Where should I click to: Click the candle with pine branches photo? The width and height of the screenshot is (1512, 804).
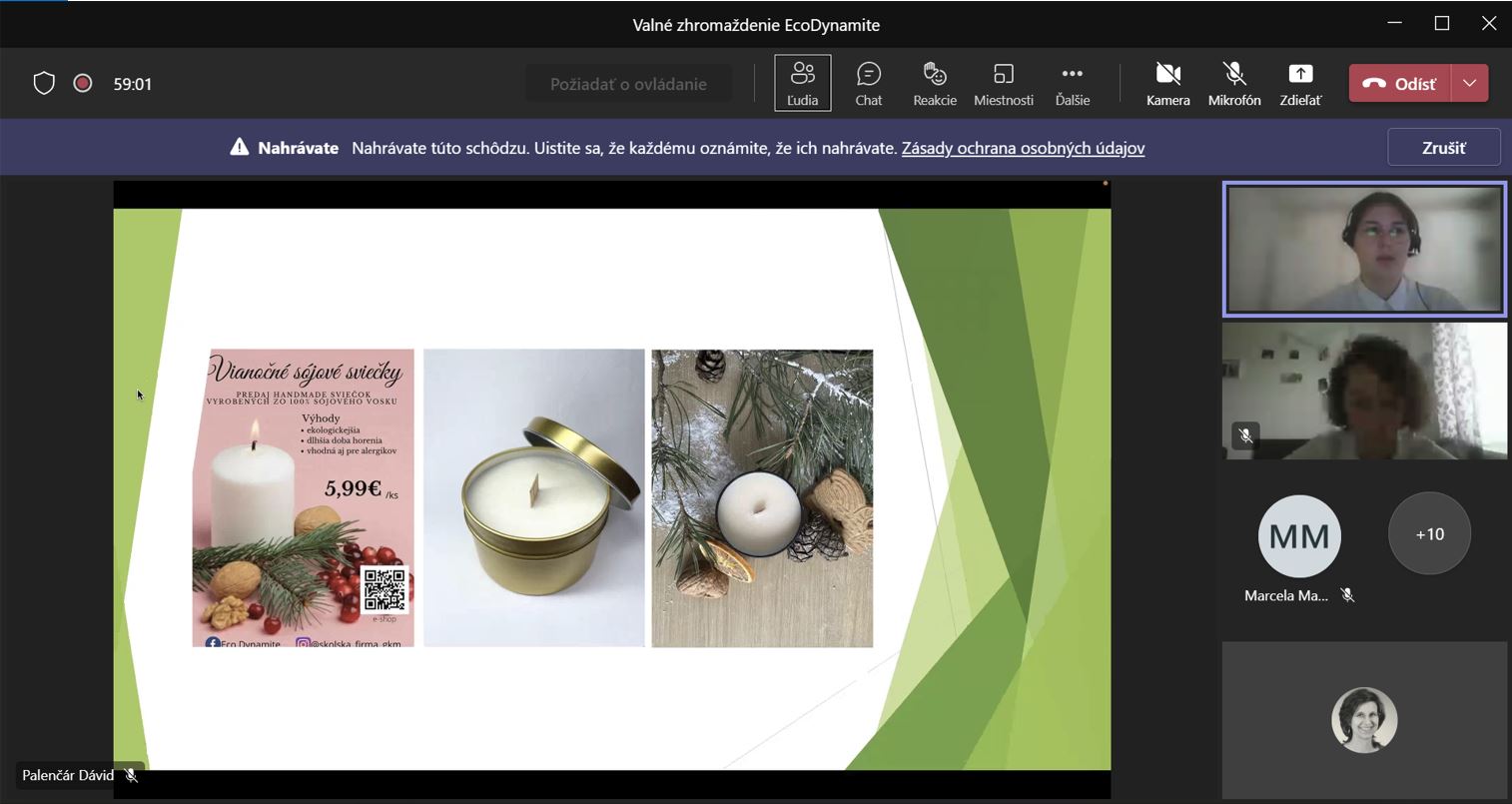tap(762, 497)
